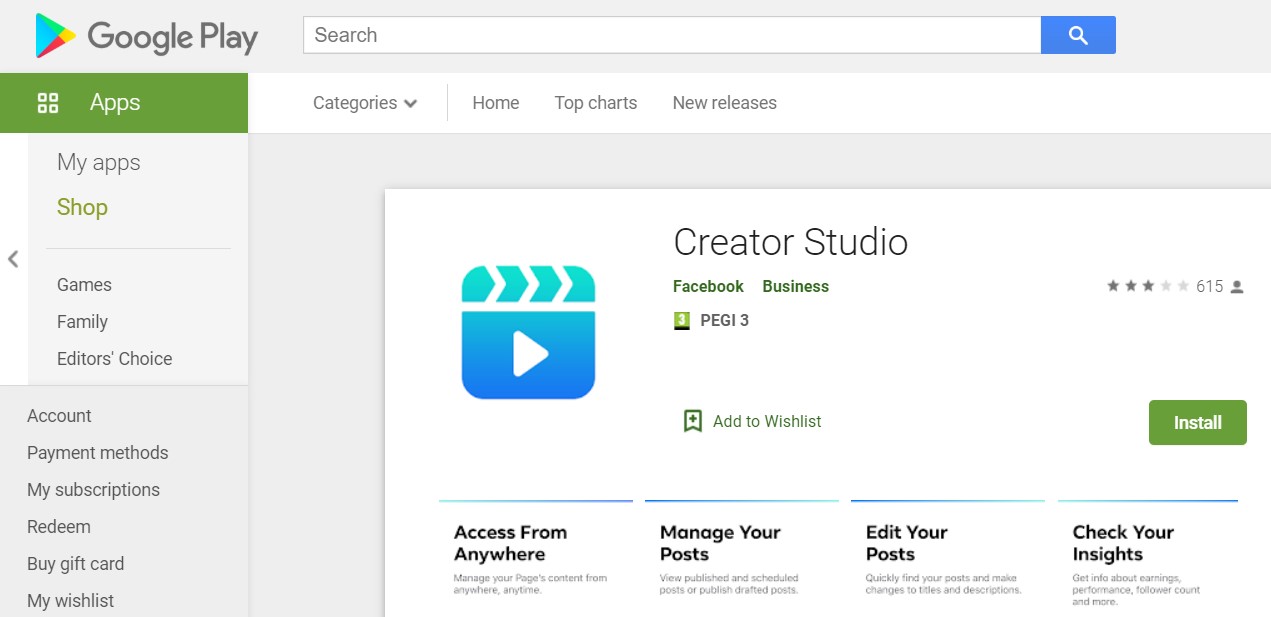
Task: Open Edit Your Posts screenshot
Action: [948, 556]
